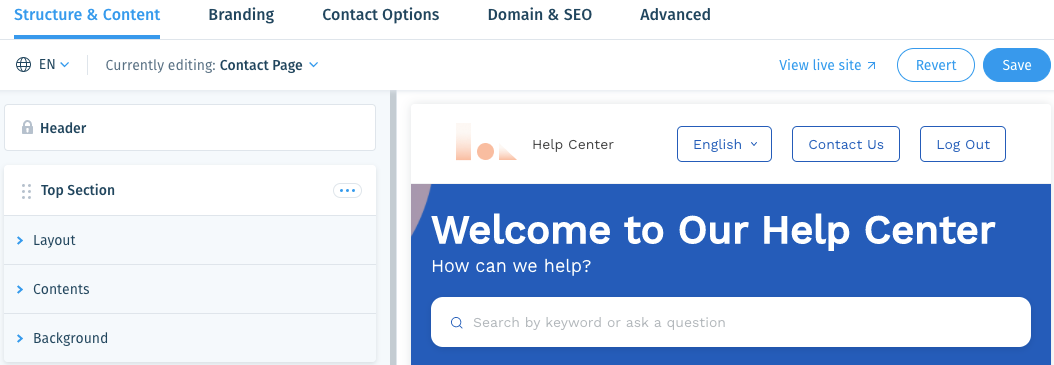This screenshot has width=1054, height=365.
Task: Click the Save button
Action: coord(1016,65)
